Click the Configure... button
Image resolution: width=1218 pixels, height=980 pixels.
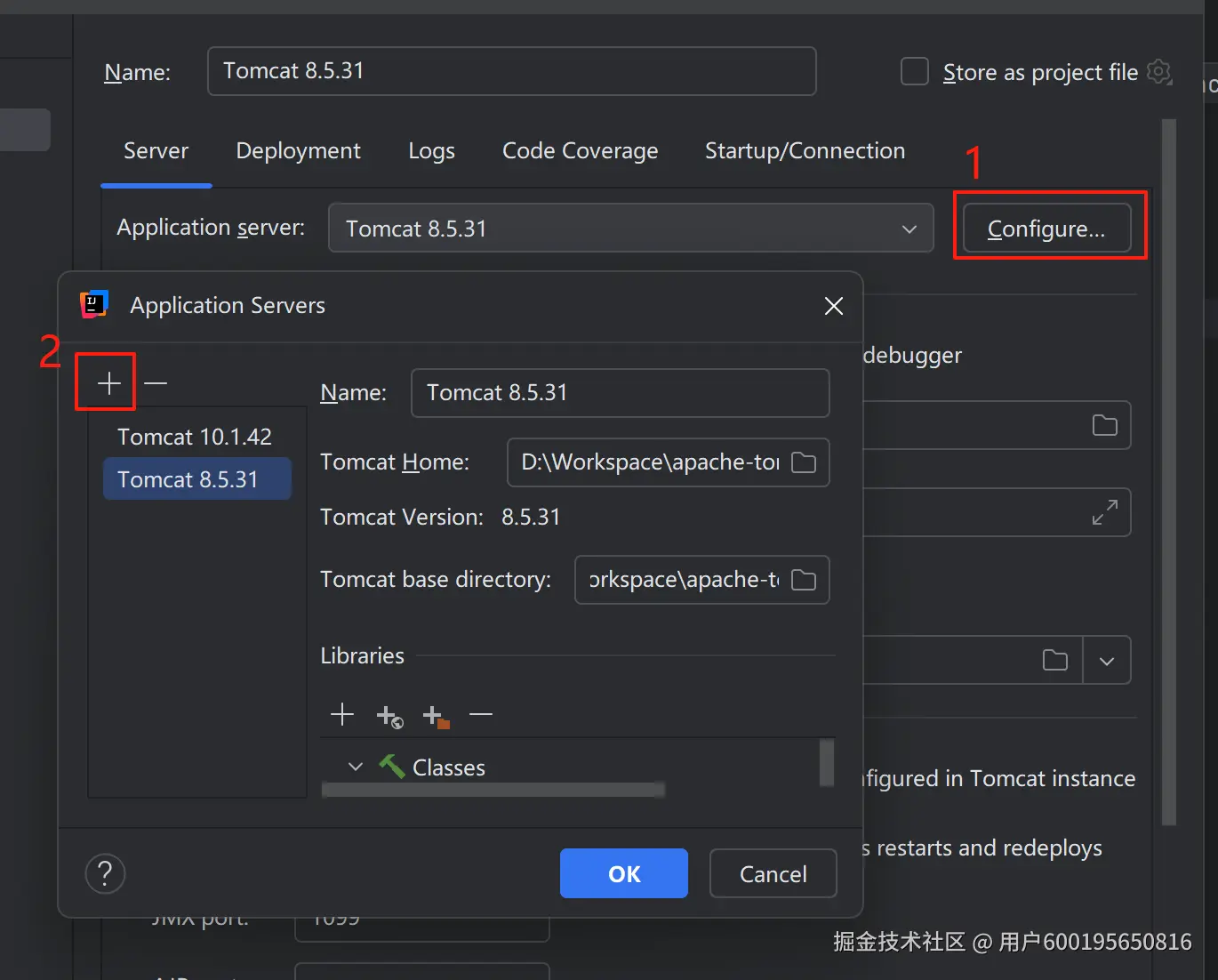(x=1046, y=229)
